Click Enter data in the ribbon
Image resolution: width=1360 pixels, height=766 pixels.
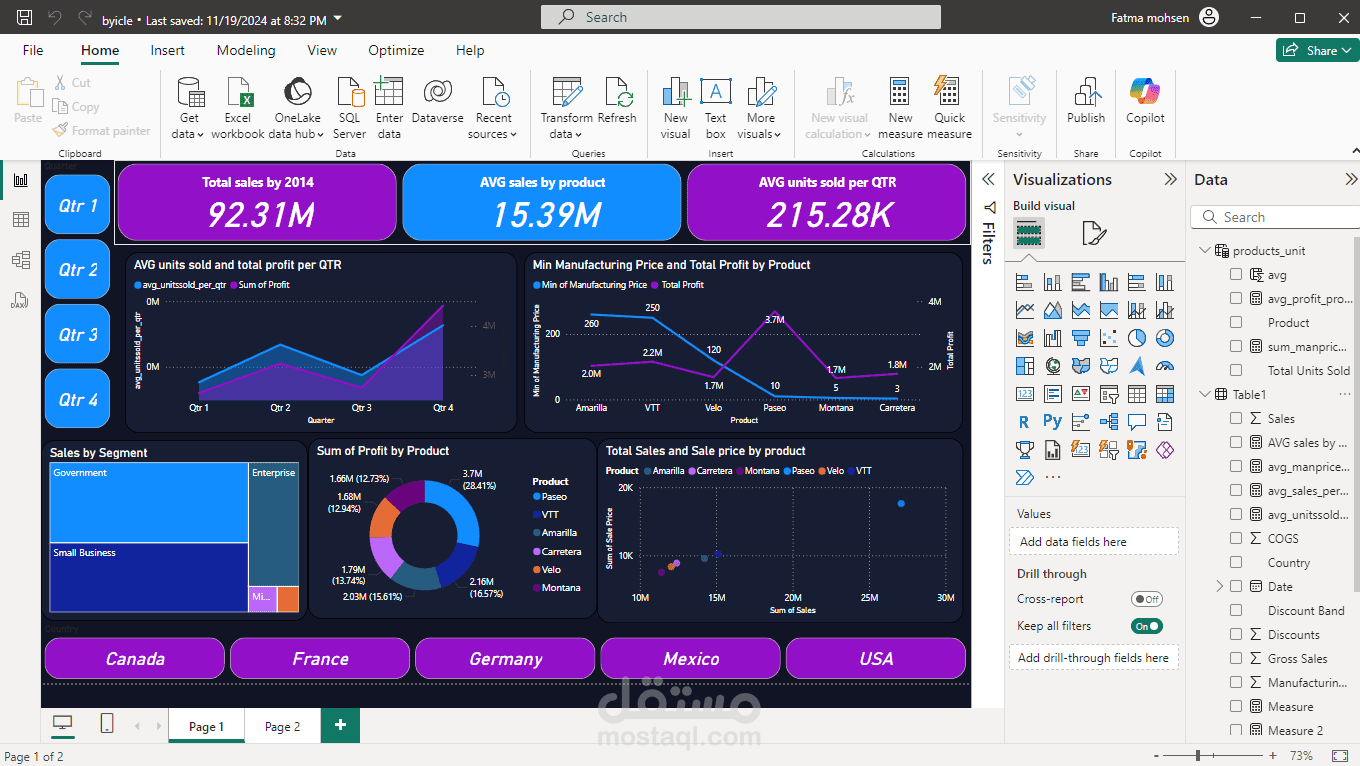389,109
